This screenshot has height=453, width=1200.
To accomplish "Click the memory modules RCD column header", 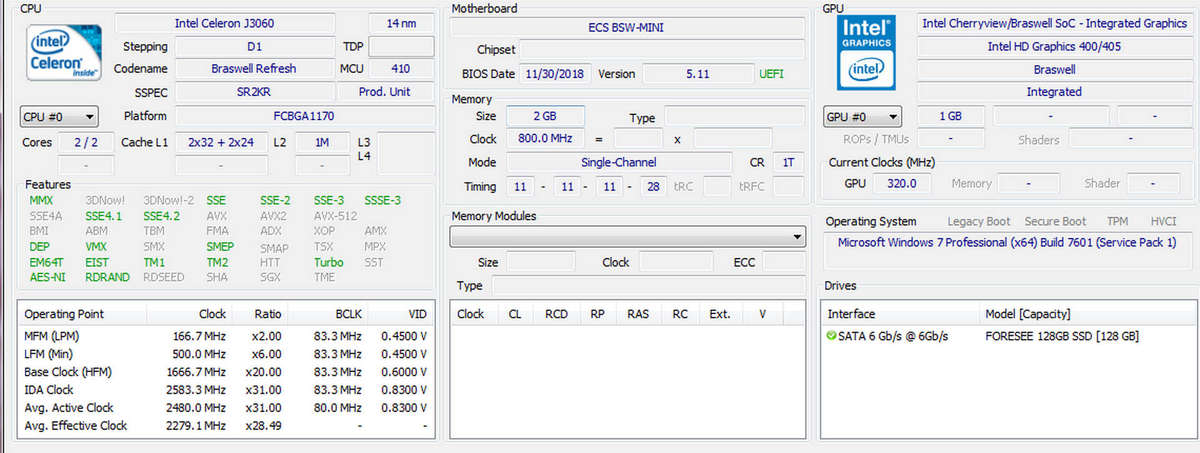I will (555, 314).
